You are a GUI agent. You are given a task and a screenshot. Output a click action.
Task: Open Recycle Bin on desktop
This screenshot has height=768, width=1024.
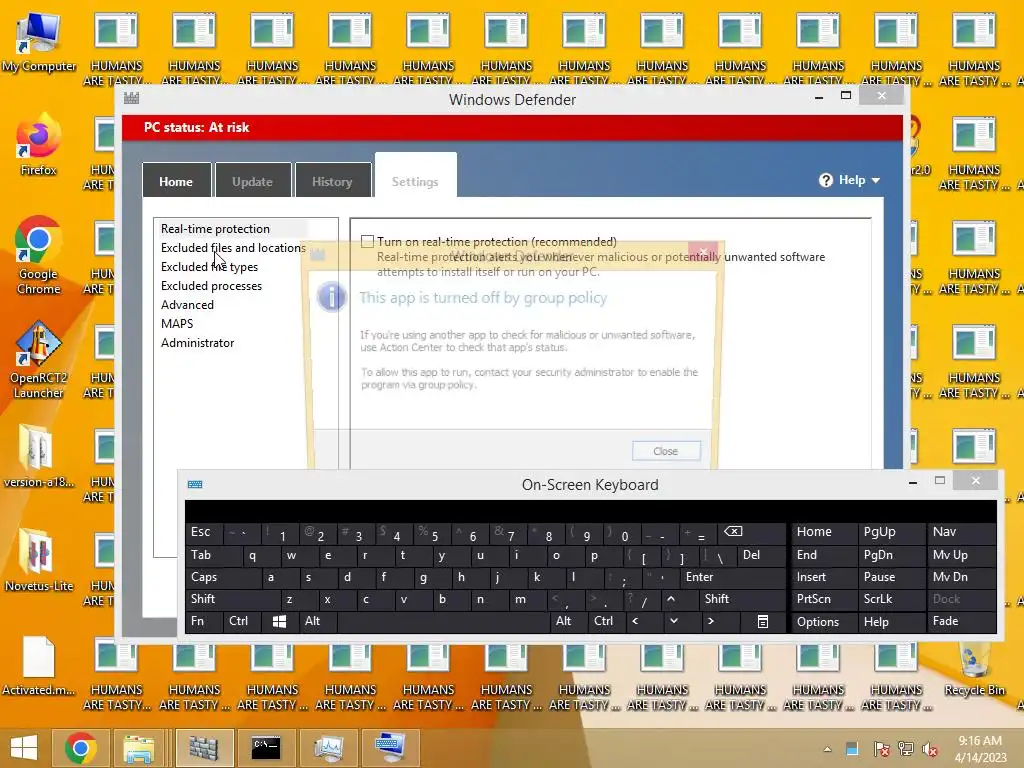[974, 669]
